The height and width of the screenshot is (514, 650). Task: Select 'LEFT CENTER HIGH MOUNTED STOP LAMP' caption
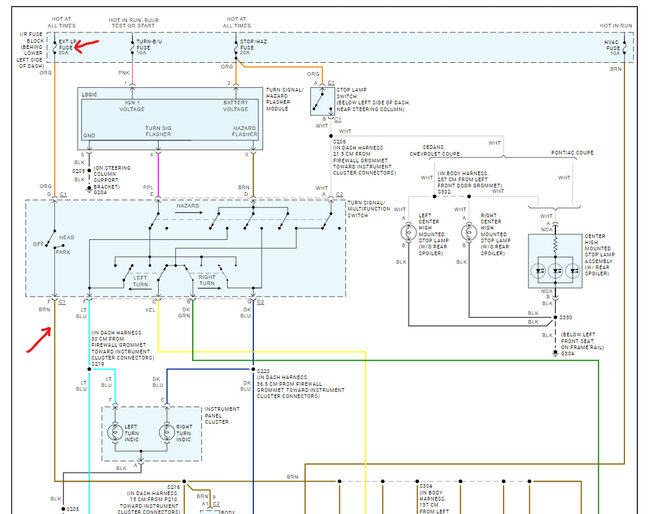[x=434, y=234]
